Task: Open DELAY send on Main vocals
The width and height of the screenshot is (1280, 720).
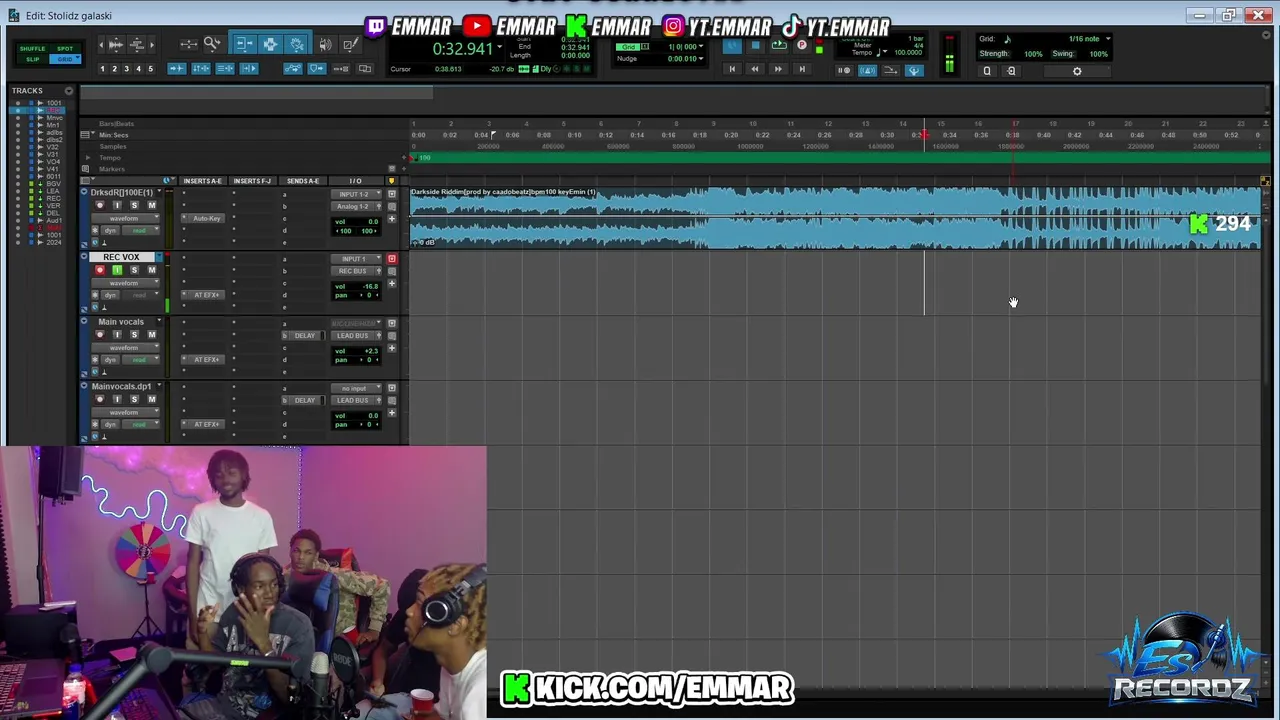Action: click(305, 335)
